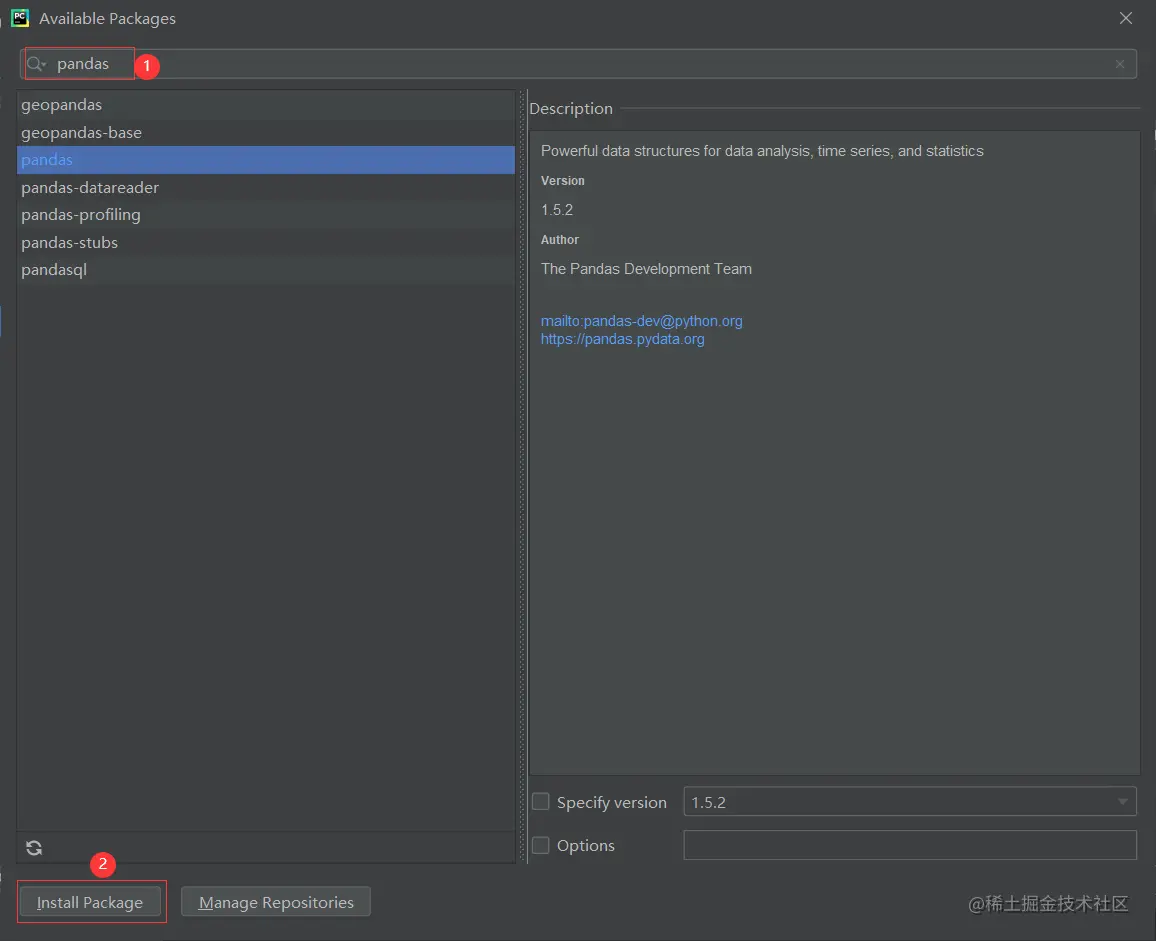Select pandas-stubs in the package list
Screen dimensions: 1156x941
click(265, 243)
